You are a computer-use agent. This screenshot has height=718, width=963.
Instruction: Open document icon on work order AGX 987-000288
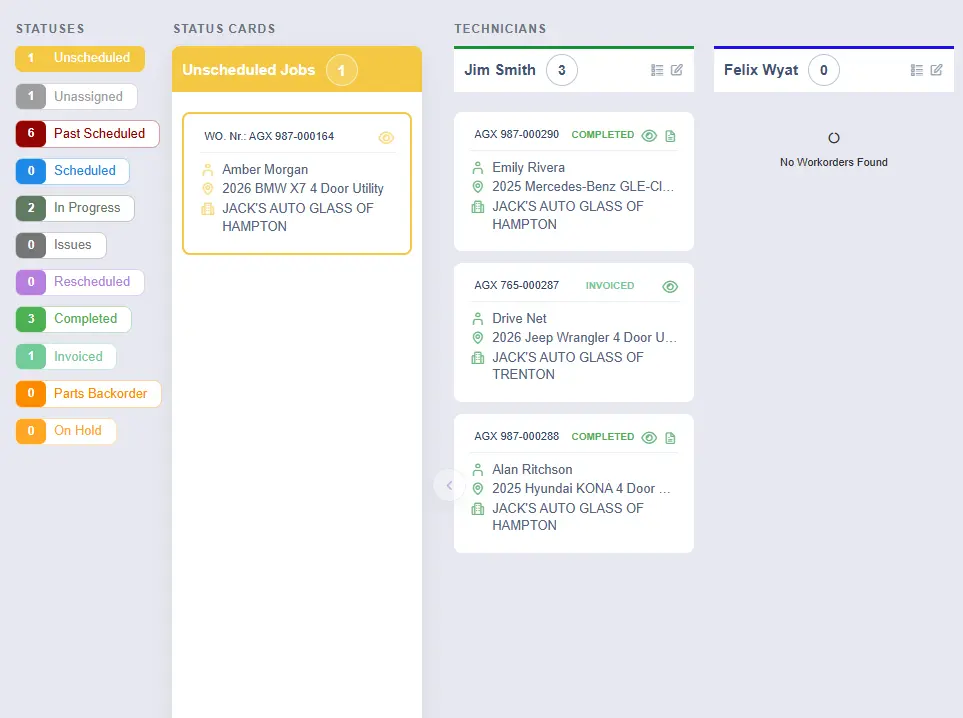[x=671, y=438]
